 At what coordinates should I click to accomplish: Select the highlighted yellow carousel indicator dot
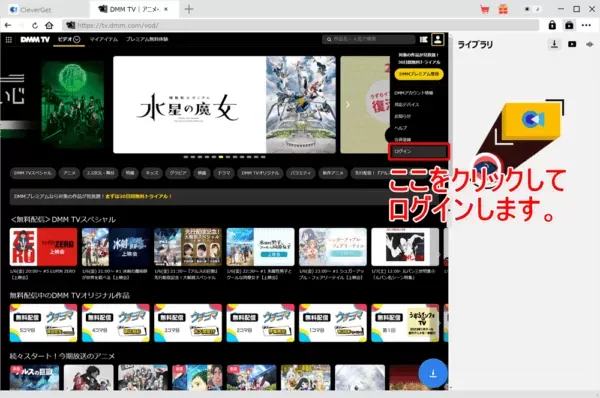pyautogui.click(x=221, y=157)
